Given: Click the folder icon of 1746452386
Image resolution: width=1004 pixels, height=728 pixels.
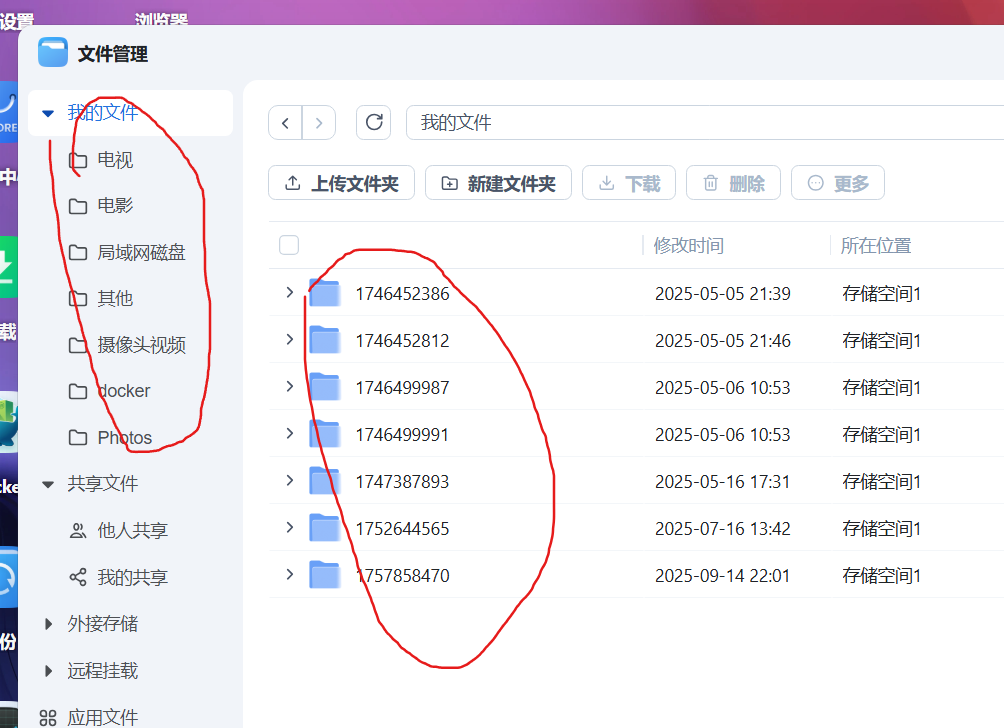Looking at the screenshot, I should pyautogui.click(x=325, y=293).
